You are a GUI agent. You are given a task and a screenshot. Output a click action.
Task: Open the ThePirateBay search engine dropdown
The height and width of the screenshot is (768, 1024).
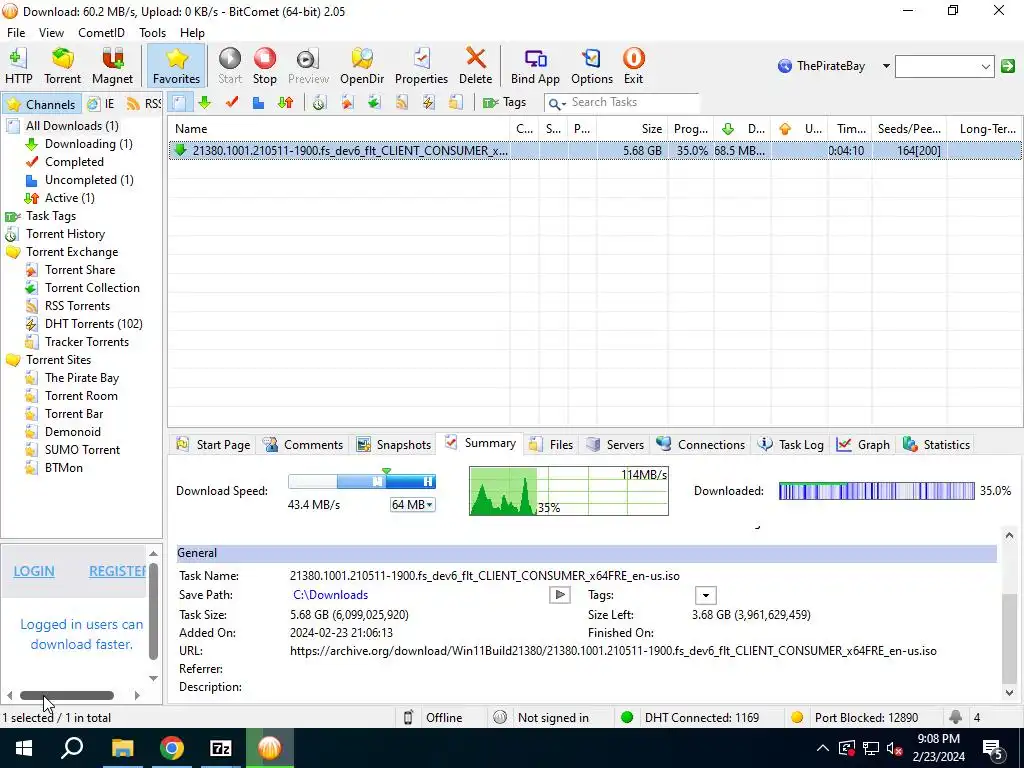coord(886,66)
